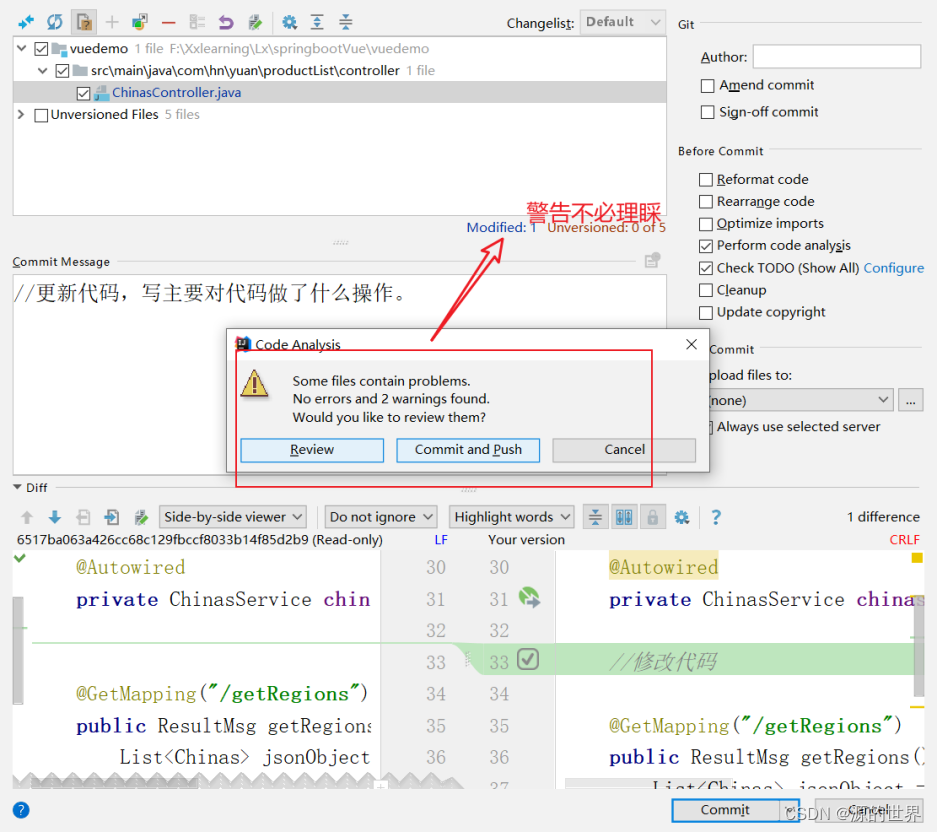Uncheck the vuedemo checkbox

41,49
